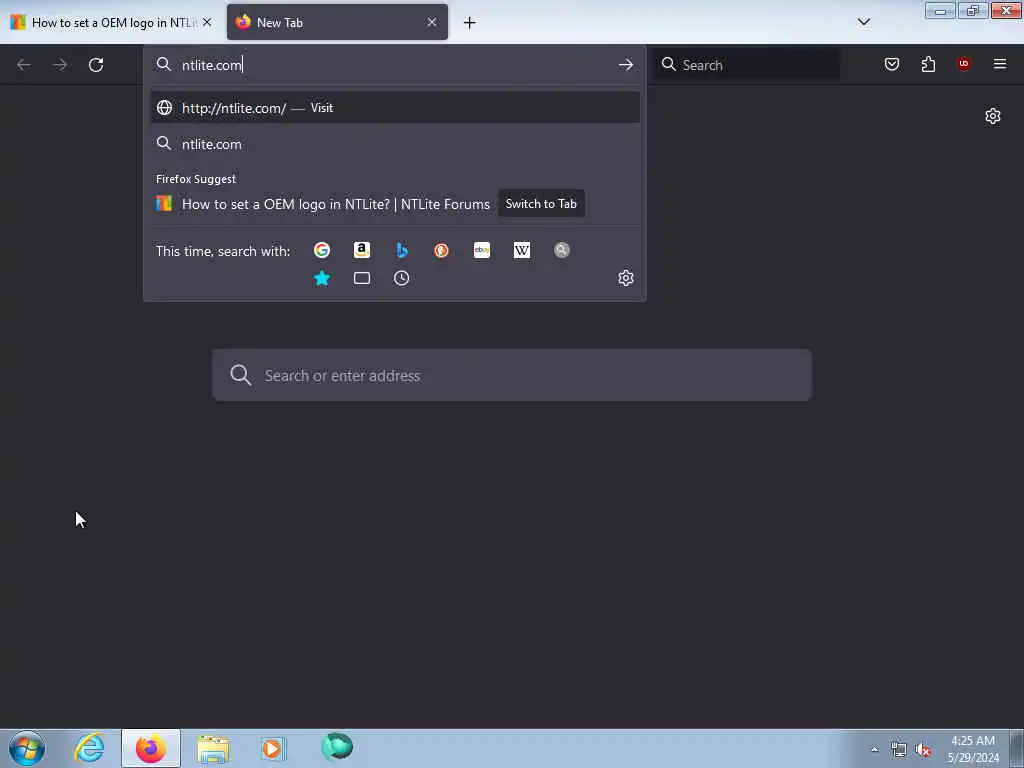The image size is (1024, 768).
Task: Click the back navigation arrow
Action: point(24,65)
